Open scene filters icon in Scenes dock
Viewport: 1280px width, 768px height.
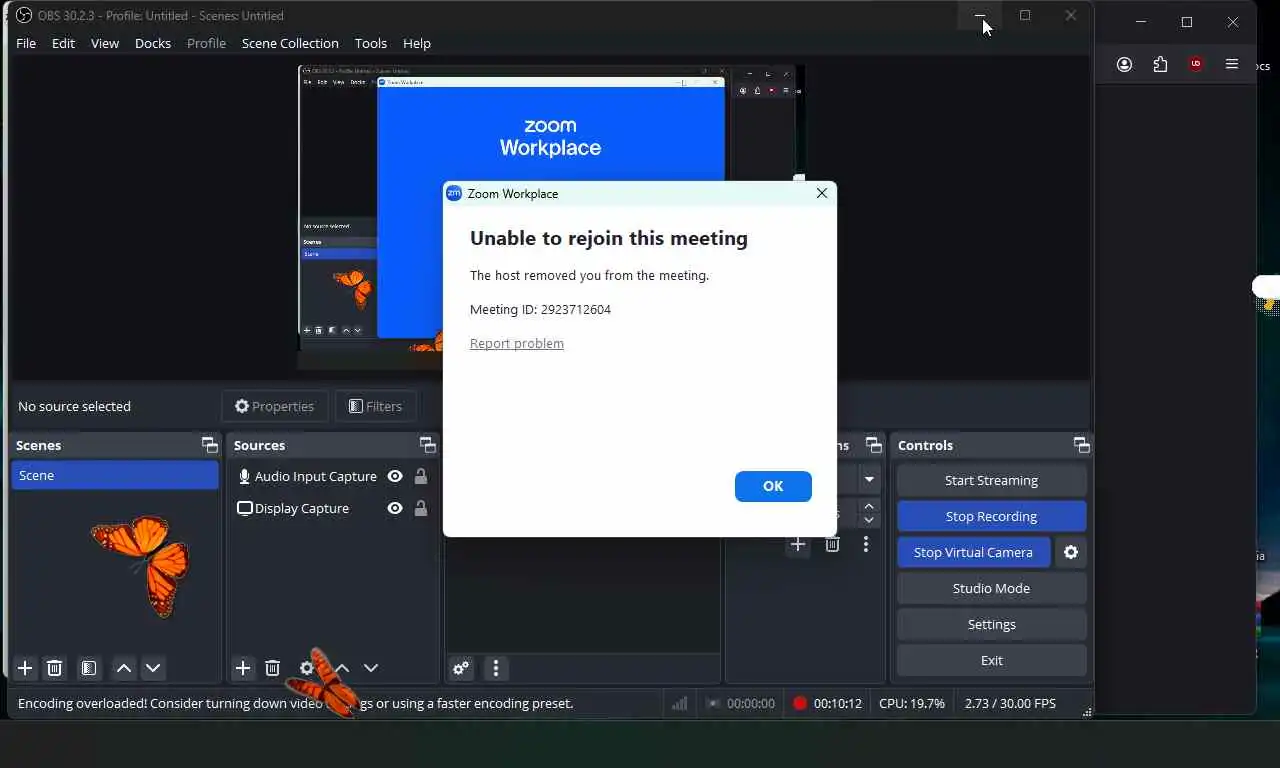(x=89, y=668)
